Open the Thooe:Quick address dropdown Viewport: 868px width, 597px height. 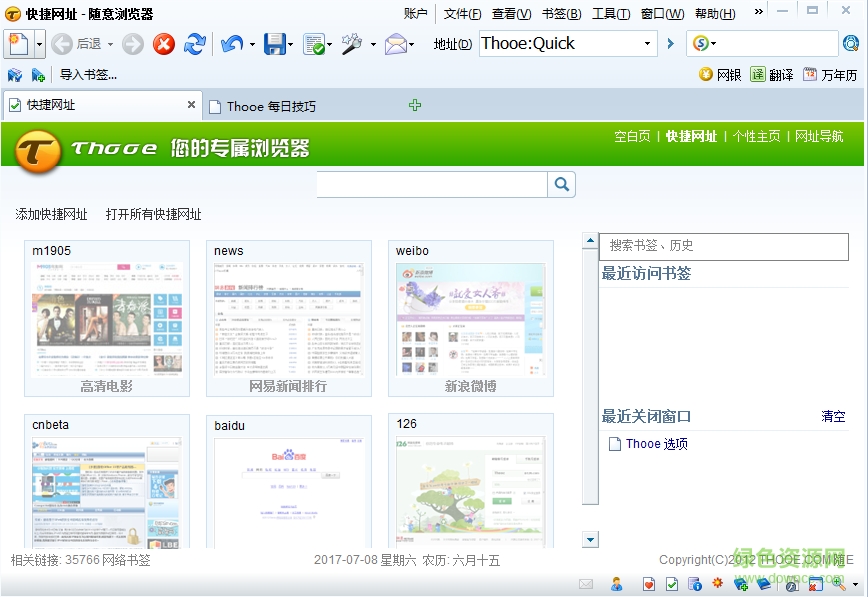[x=648, y=44]
